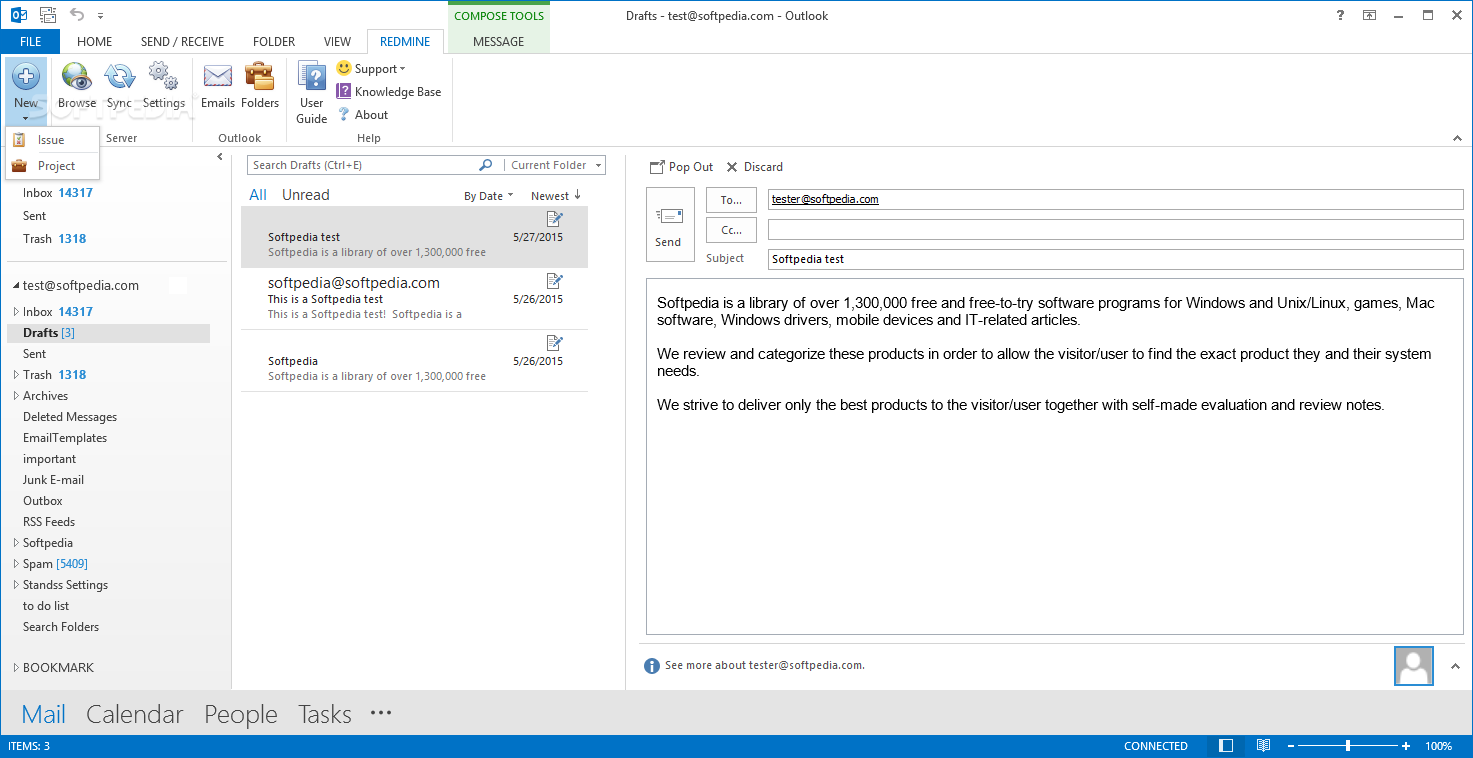
Task: Click into the Cc address field
Action: pyautogui.click(x=1115, y=230)
